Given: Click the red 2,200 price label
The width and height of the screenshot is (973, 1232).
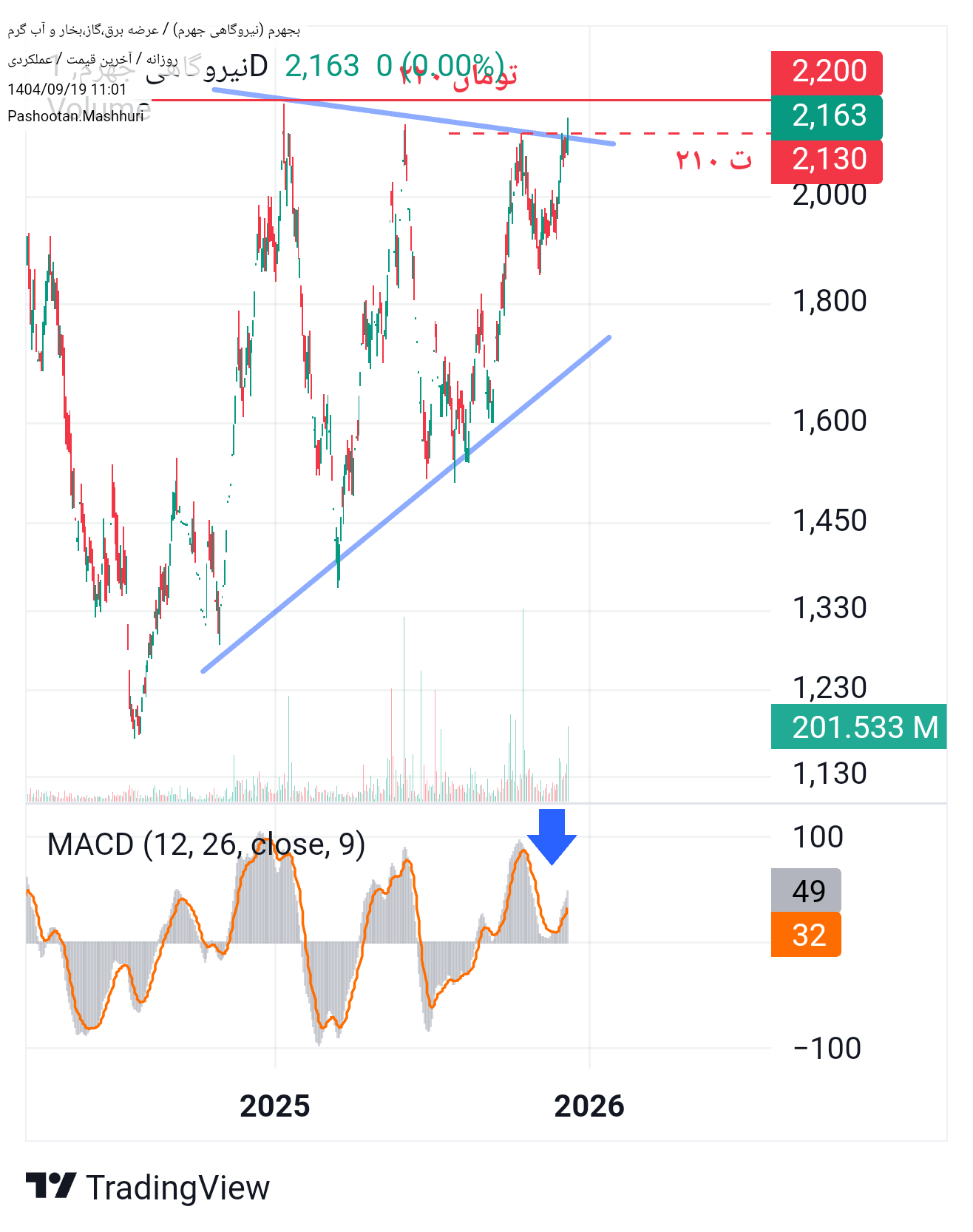Looking at the screenshot, I should [x=826, y=72].
